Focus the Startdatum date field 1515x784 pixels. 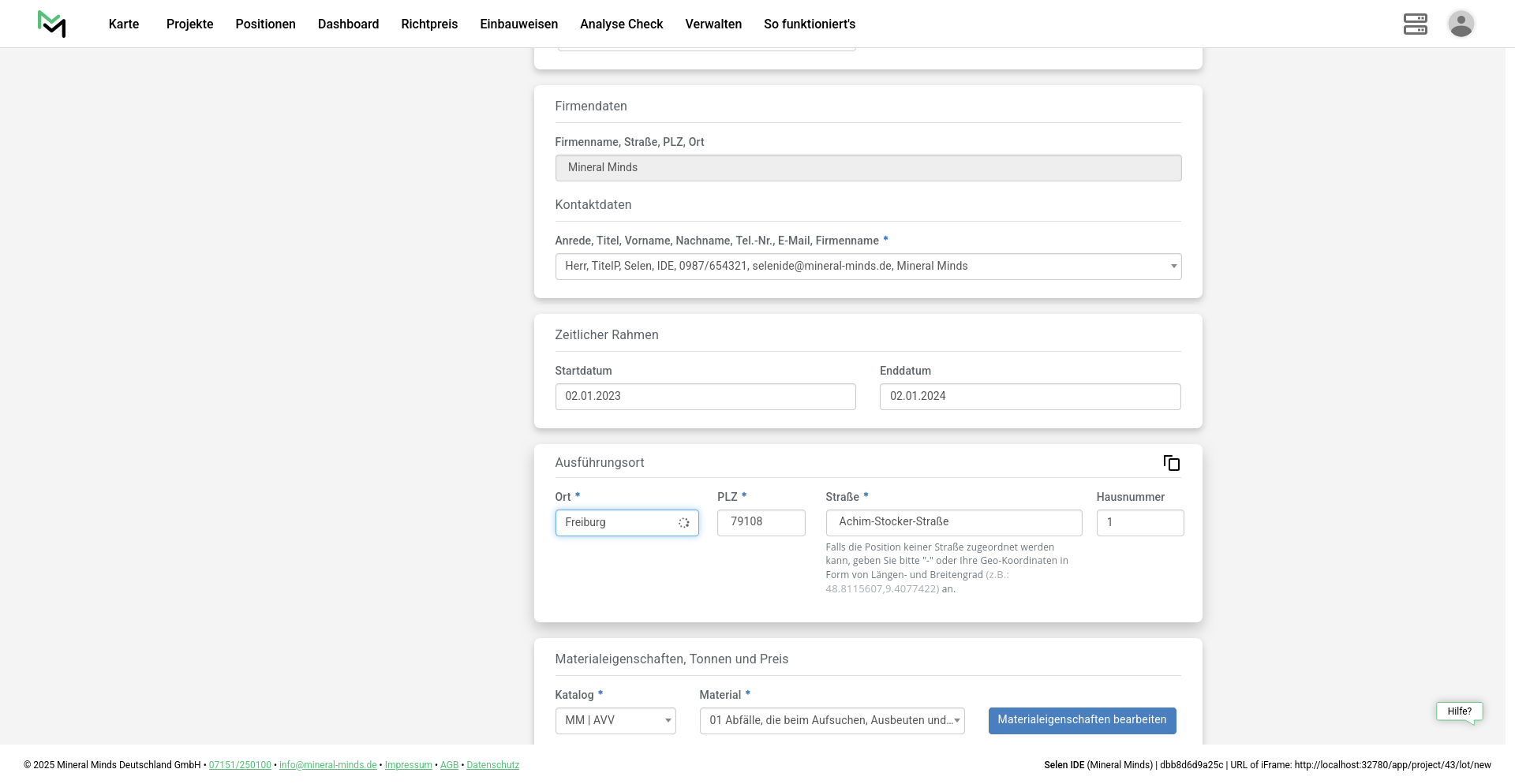tap(705, 397)
